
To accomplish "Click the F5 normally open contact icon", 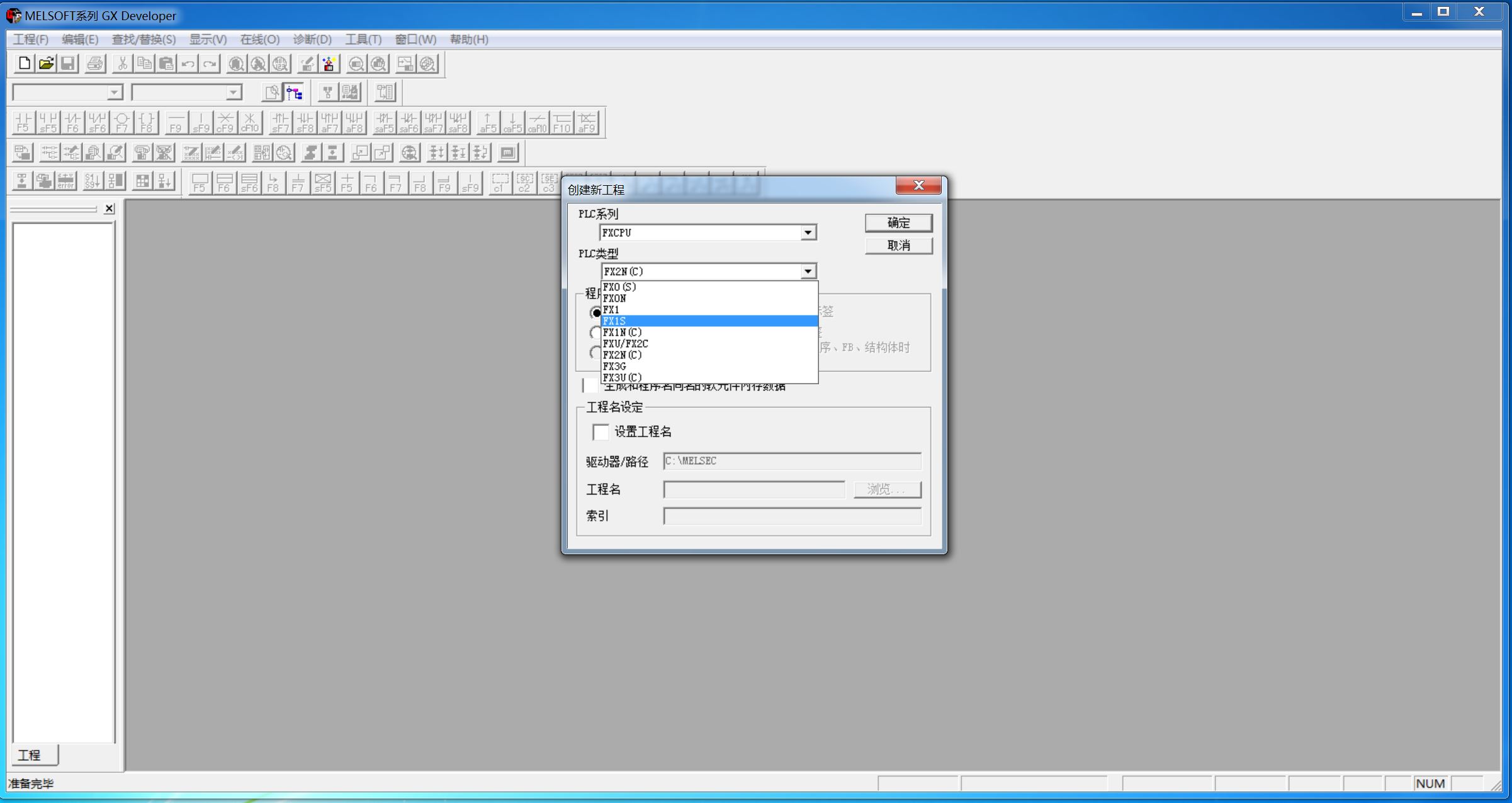I will (x=23, y=122).
